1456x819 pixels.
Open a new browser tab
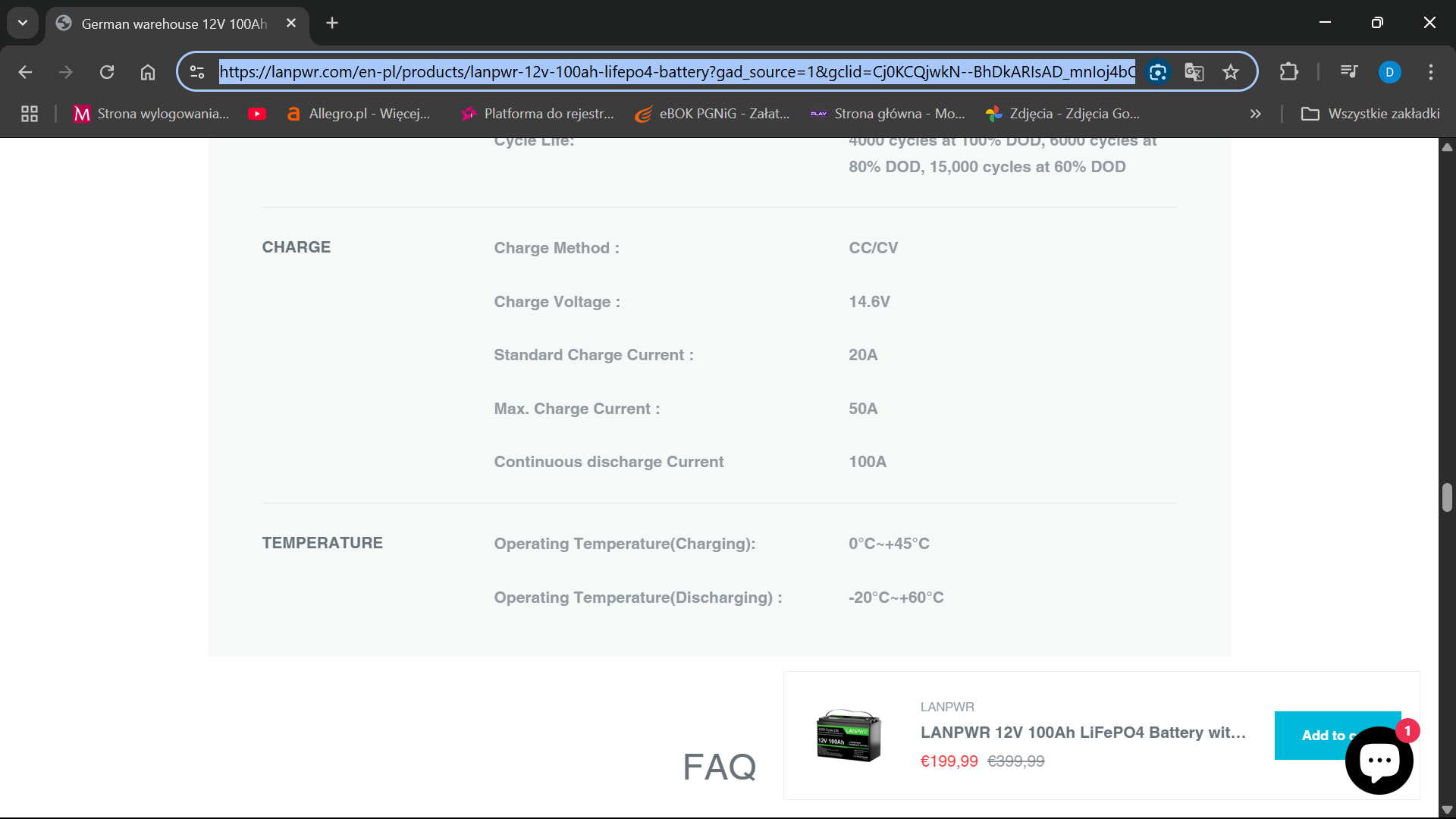[x=332, y=23]
